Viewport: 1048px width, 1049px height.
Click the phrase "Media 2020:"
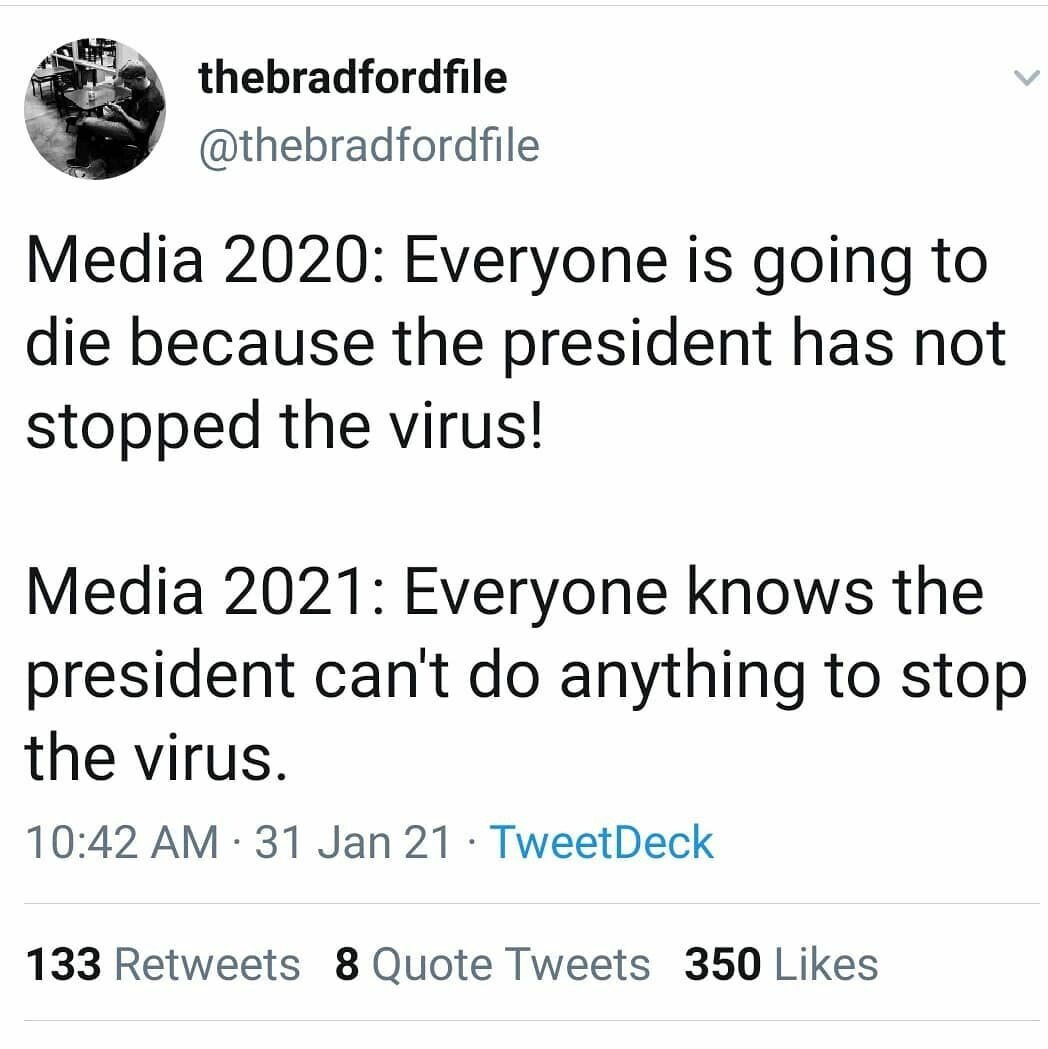[x=200, y=262]
